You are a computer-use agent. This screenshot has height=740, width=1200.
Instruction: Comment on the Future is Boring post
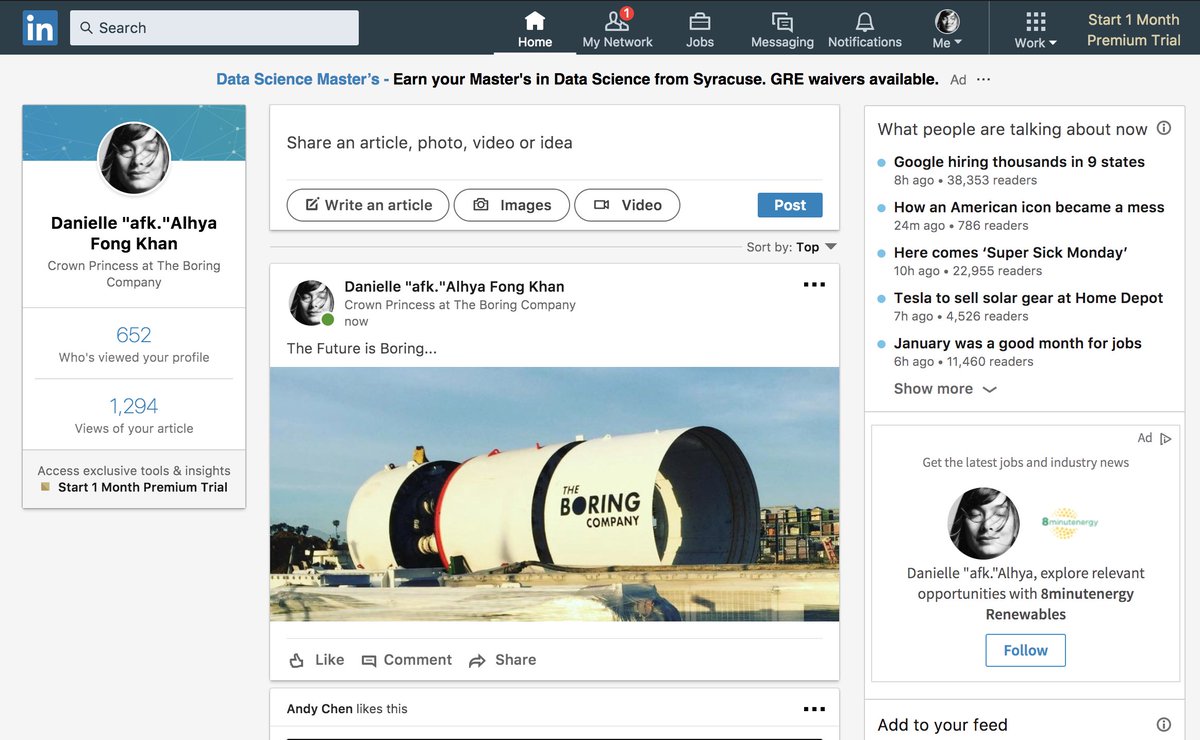[407, 660]
